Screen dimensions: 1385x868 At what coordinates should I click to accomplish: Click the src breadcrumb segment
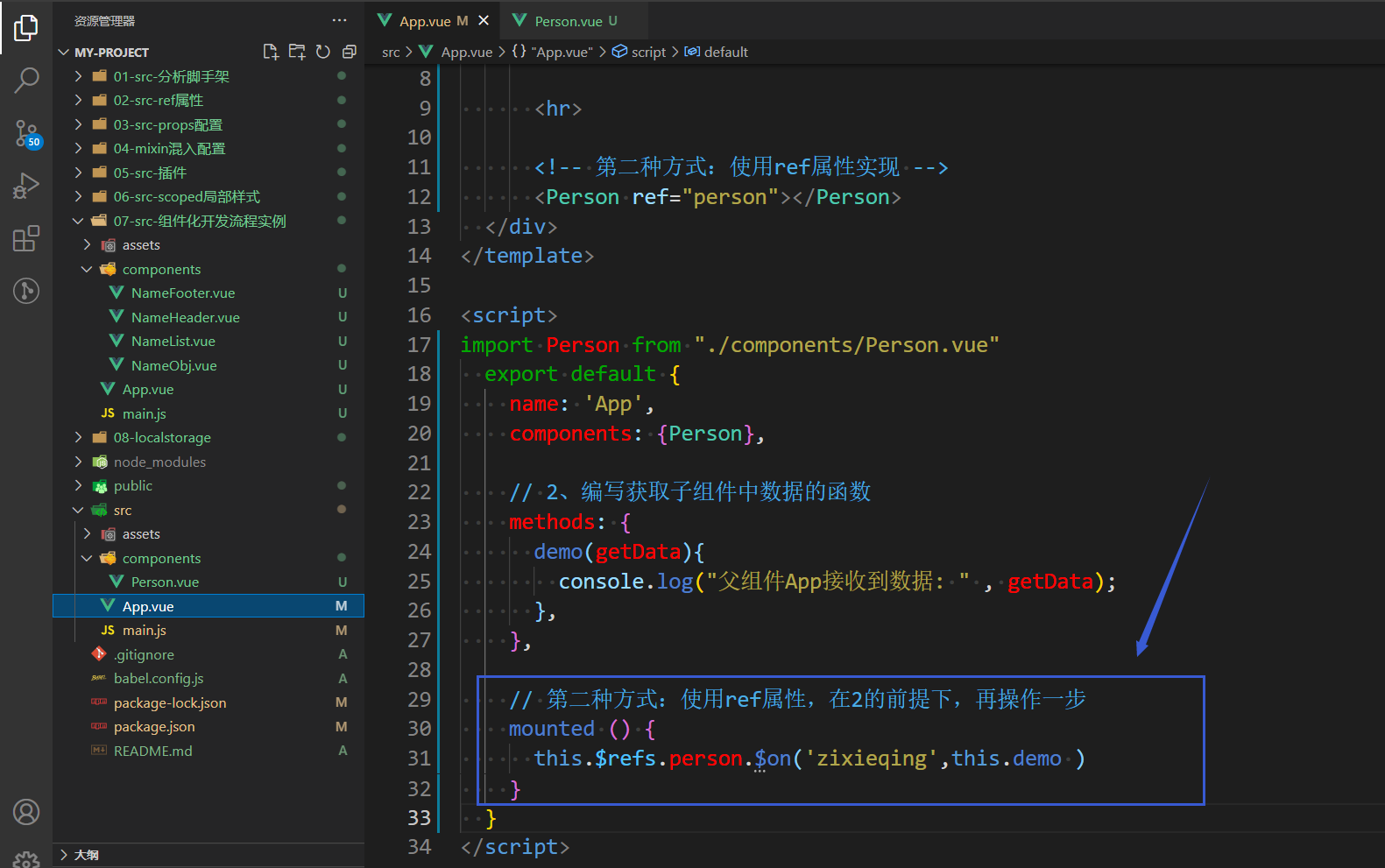(391, 53)
